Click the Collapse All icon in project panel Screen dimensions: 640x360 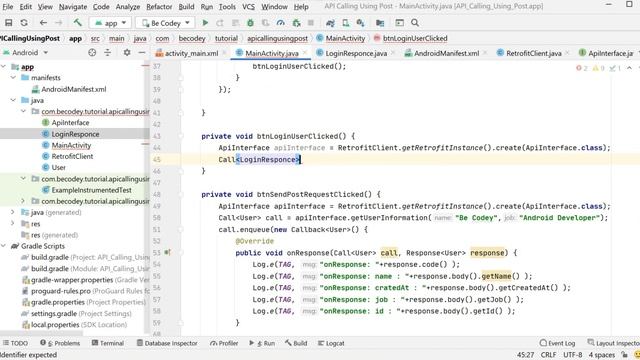pyautogui.click(x=108, y=53)
